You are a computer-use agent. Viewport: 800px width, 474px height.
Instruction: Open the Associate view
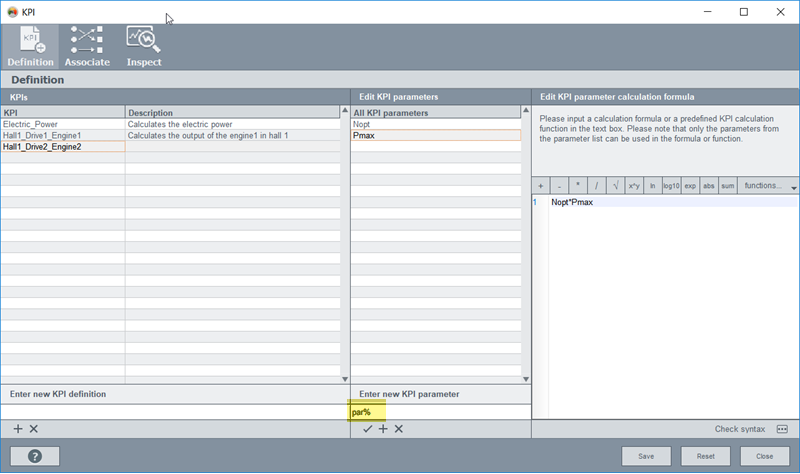click(x=87, y=47)
